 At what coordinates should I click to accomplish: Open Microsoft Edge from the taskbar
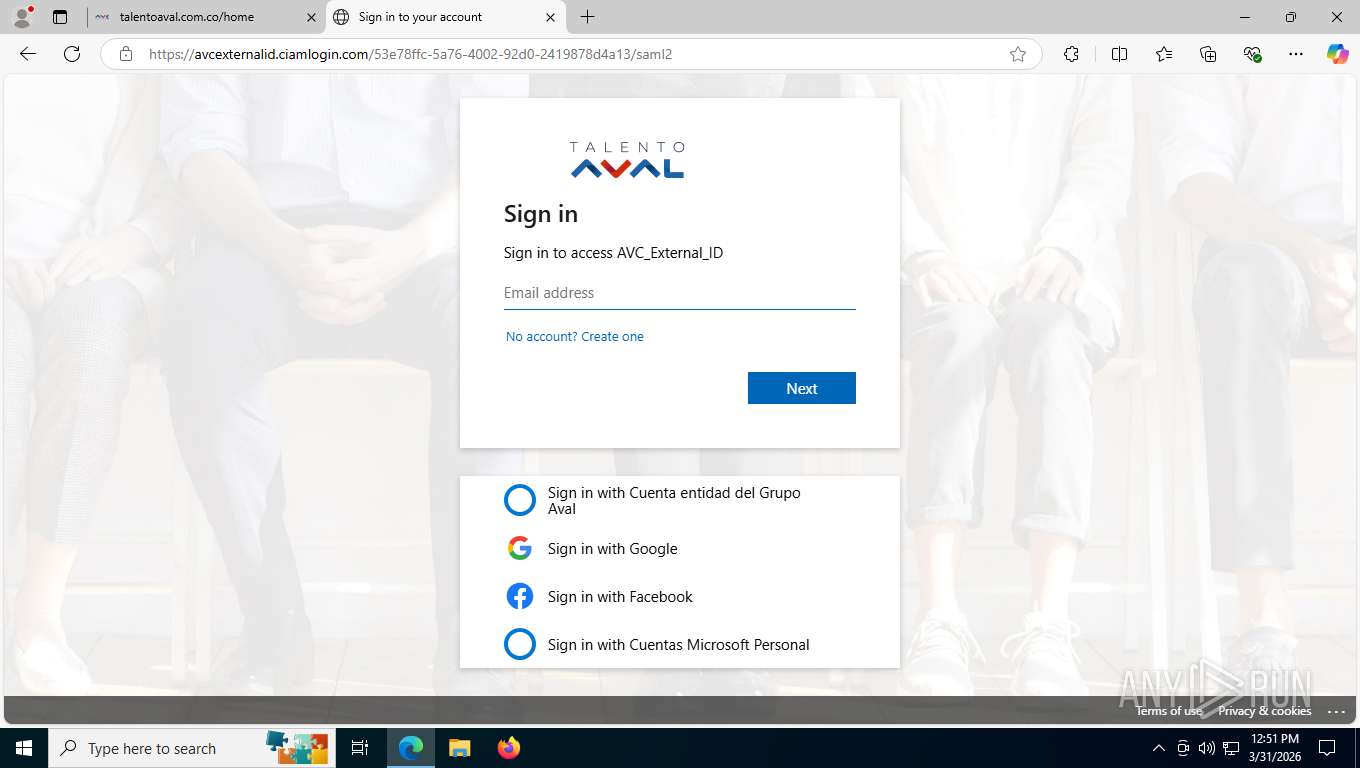click(411, 748)
